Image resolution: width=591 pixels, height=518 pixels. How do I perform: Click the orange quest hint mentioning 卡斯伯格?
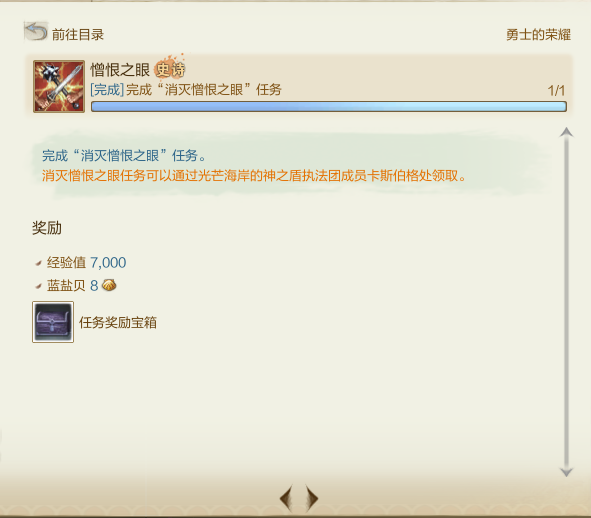coord(254,176)
